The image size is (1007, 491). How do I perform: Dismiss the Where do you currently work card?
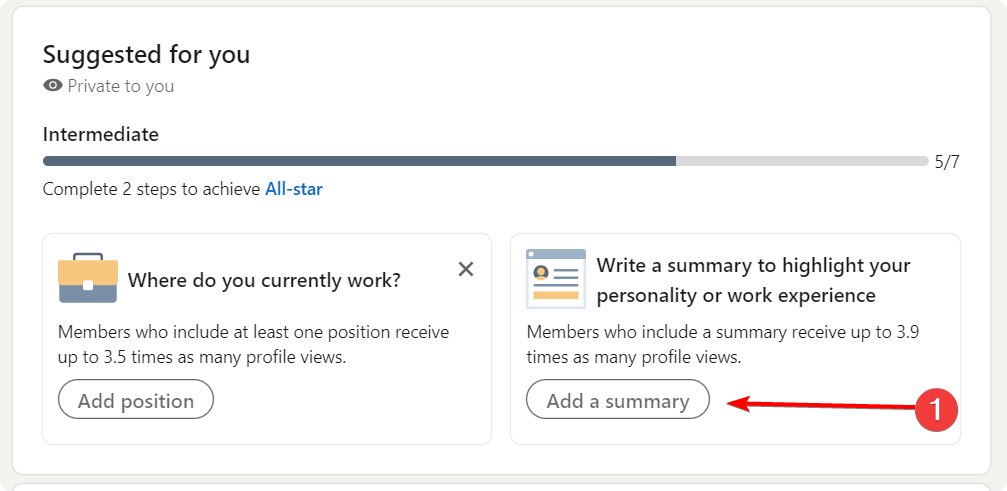465,269
